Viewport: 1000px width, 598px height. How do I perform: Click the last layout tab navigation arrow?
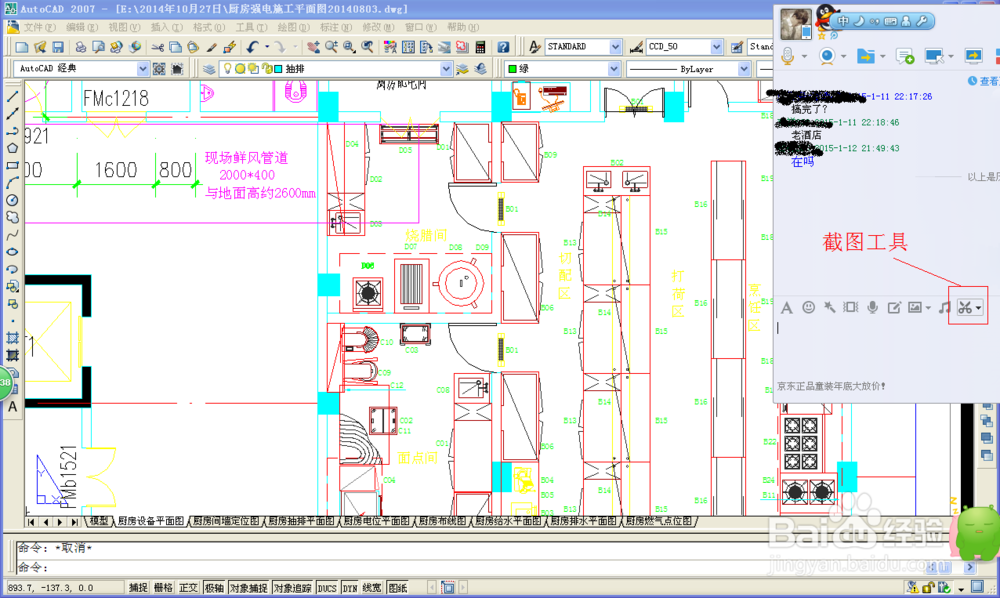click(x=74, y=522)
